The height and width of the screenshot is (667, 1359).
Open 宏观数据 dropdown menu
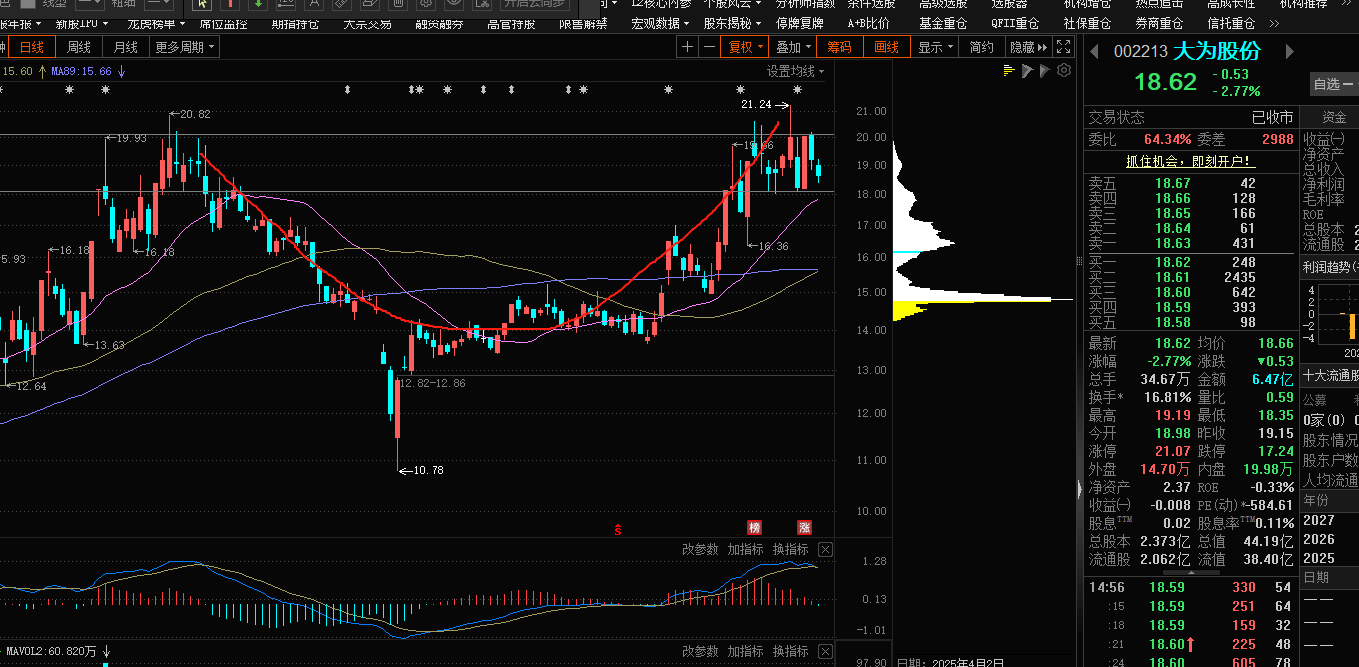point(661,23)
